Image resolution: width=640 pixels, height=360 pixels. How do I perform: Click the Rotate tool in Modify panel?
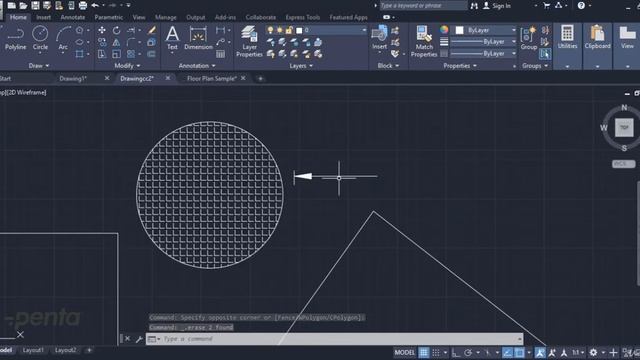pyautogui.click(x=117, y=30)
